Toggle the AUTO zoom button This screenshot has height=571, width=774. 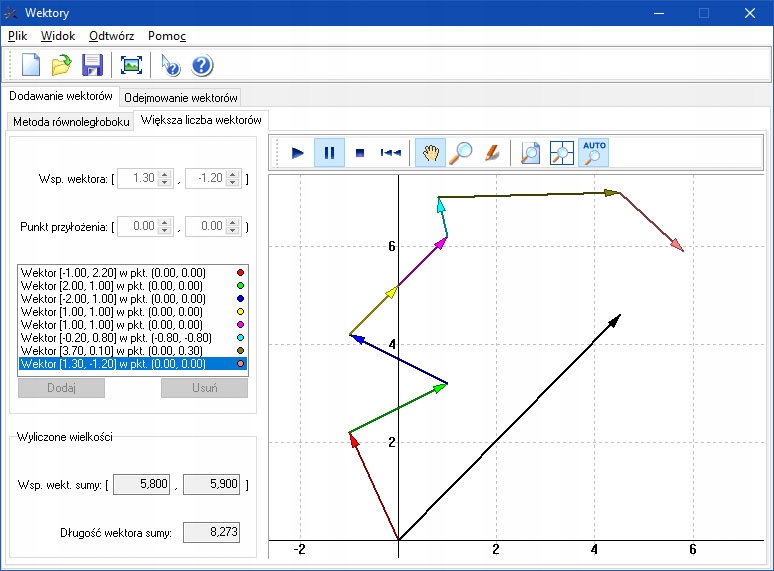[594, 153]
